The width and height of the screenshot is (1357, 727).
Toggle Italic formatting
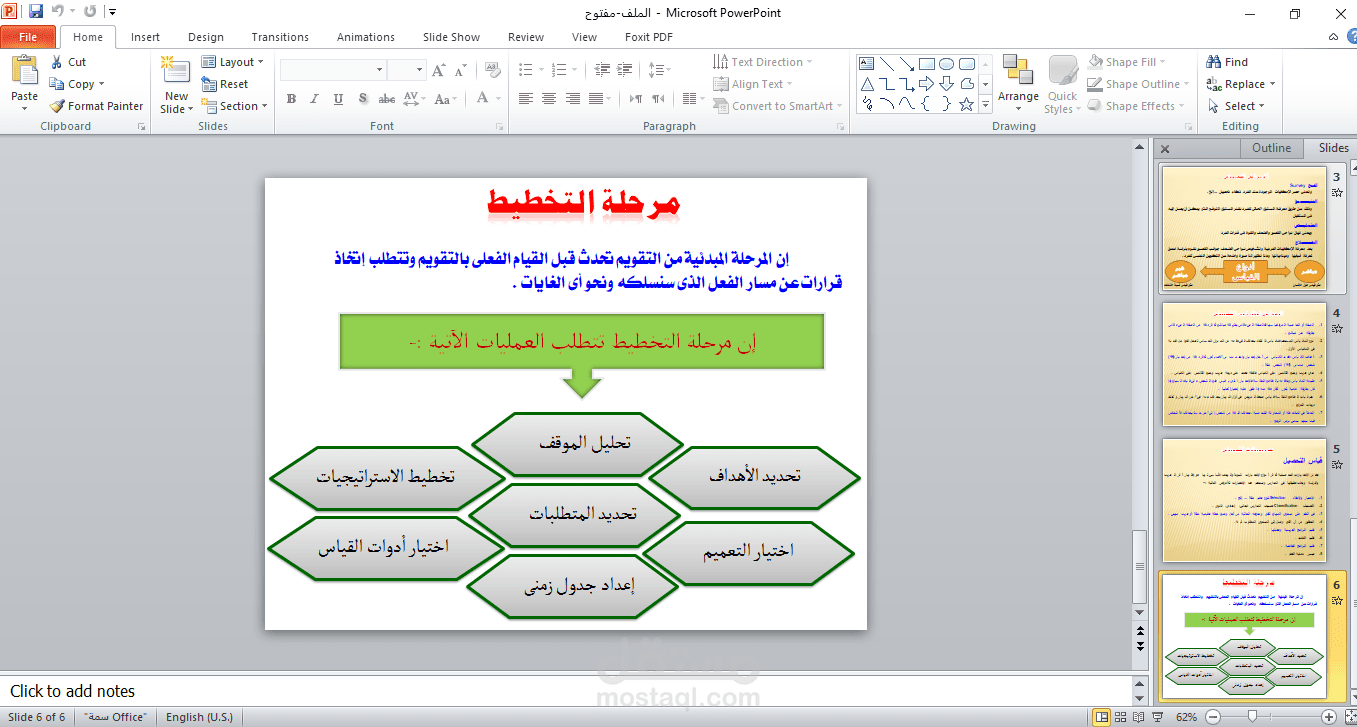[314, 98]
